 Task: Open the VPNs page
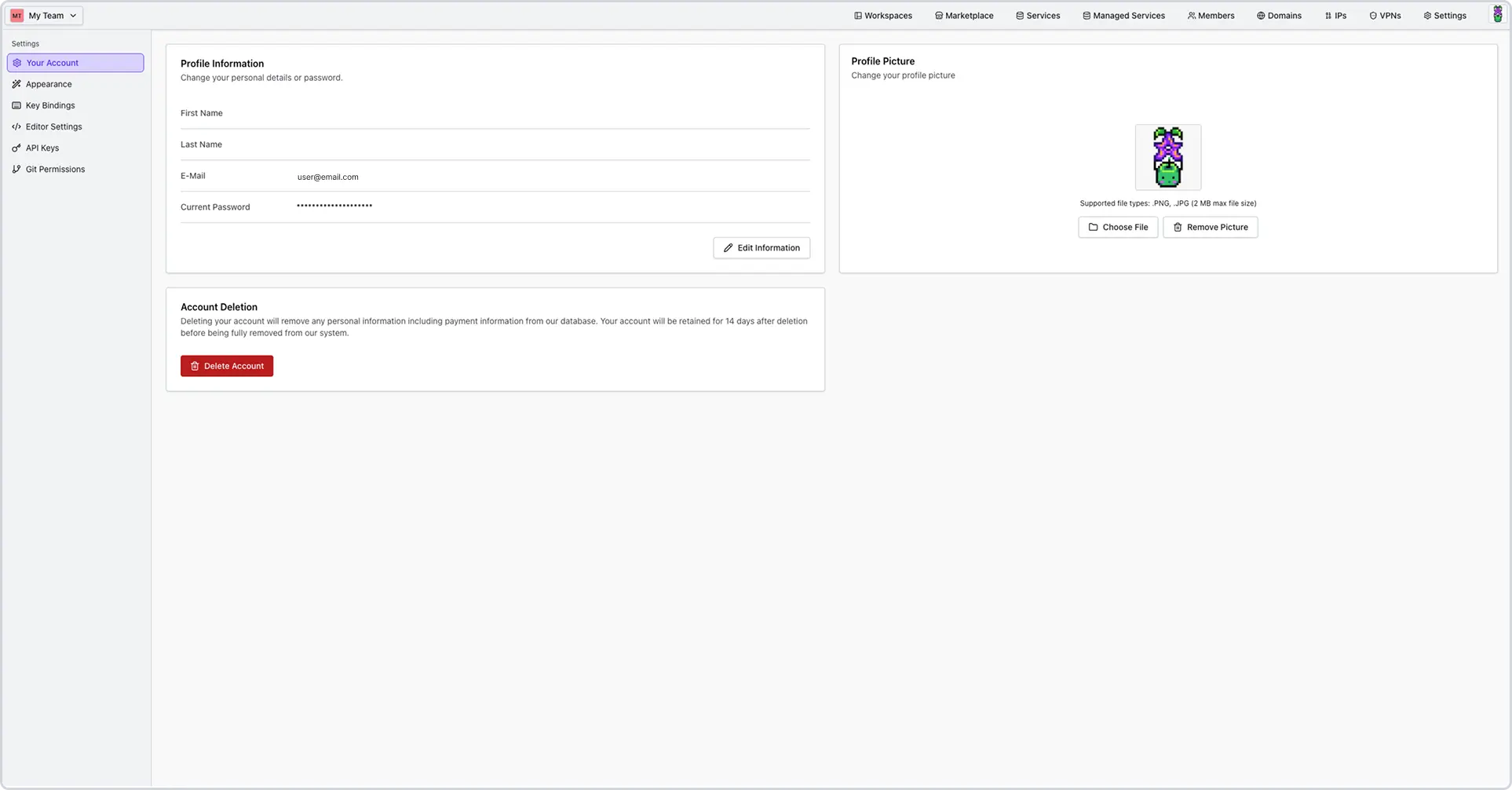tap(1385, 15)
